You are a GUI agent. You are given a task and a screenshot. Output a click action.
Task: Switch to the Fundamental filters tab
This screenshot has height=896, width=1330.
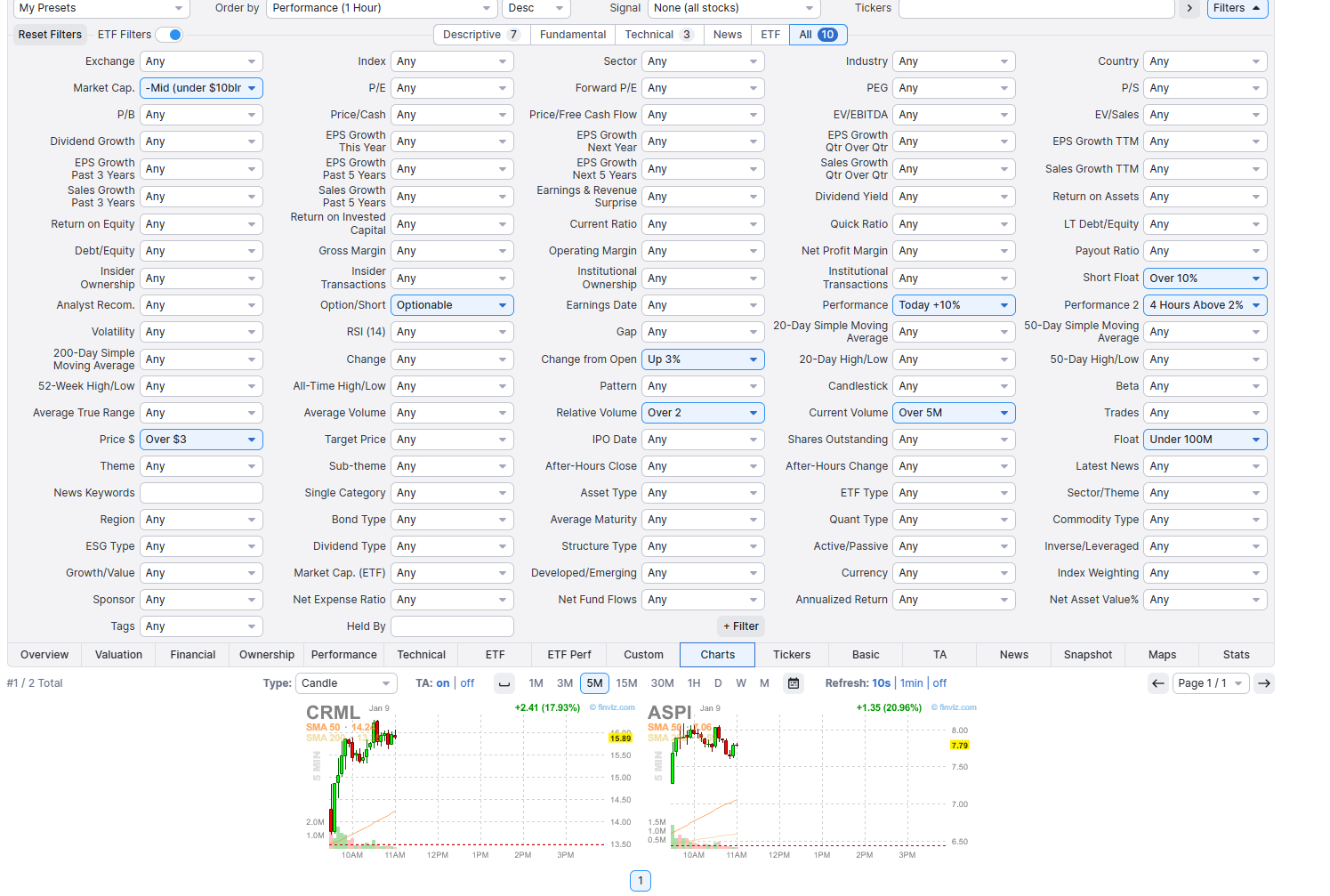point(572,35)
